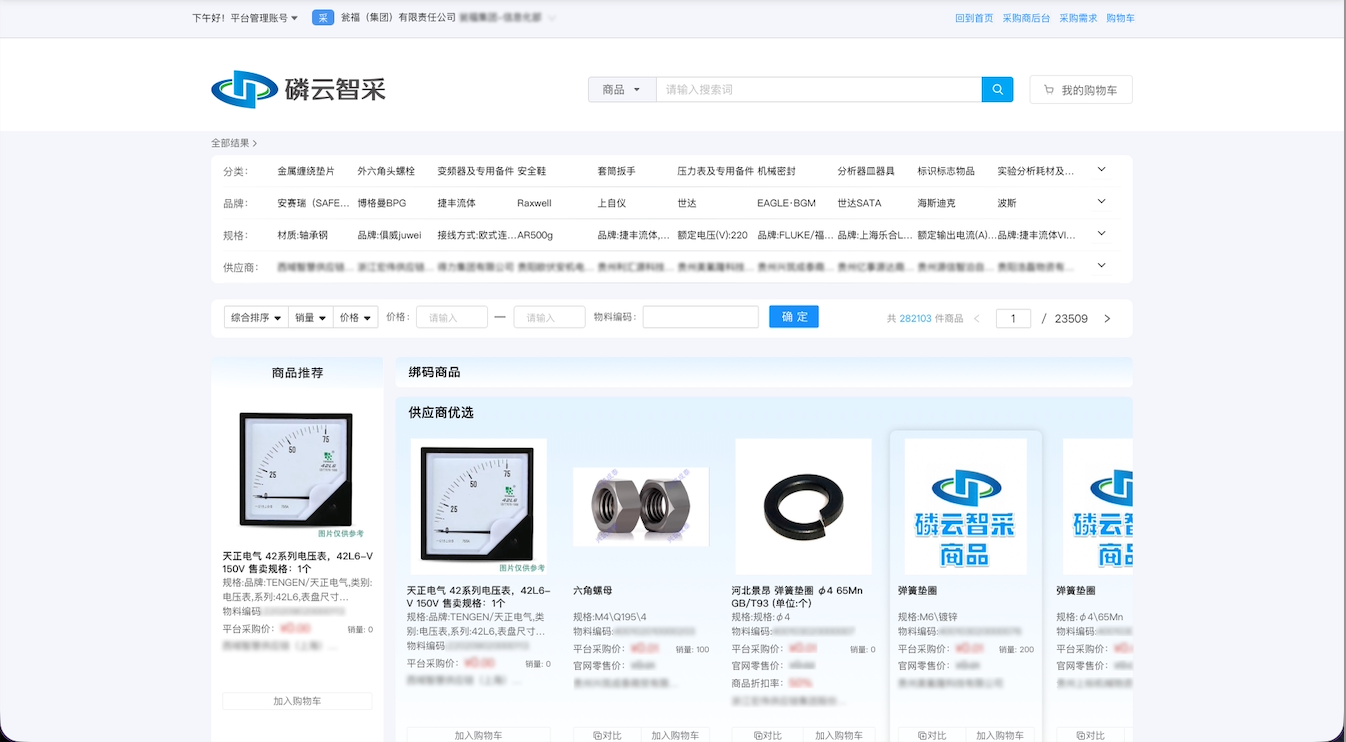The image size is (1346, 742).
Task: Expand the 分类 filter row
Action: (x=1101, y=170)
